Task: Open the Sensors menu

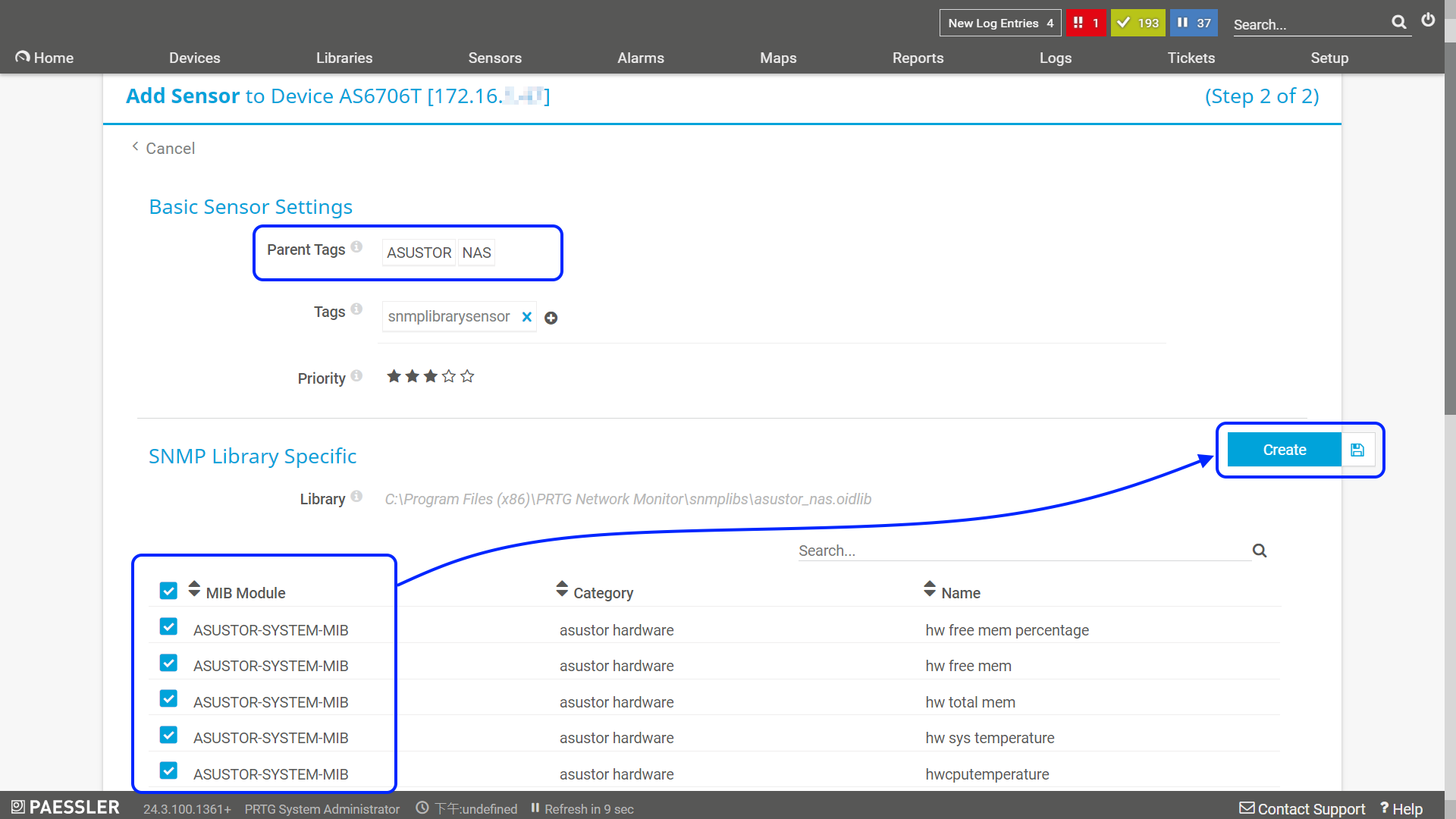Action: pos(494,58)
